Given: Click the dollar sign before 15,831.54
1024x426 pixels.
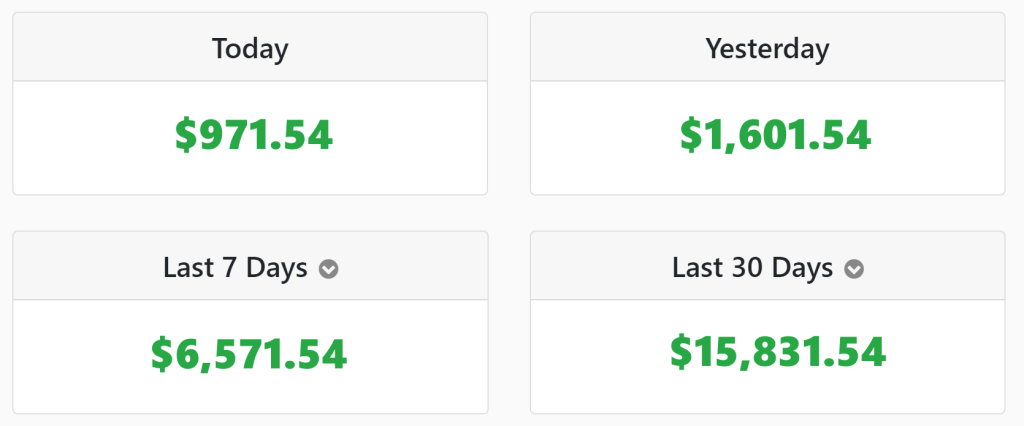Looking at the screenshot, I should click(682, 352).
